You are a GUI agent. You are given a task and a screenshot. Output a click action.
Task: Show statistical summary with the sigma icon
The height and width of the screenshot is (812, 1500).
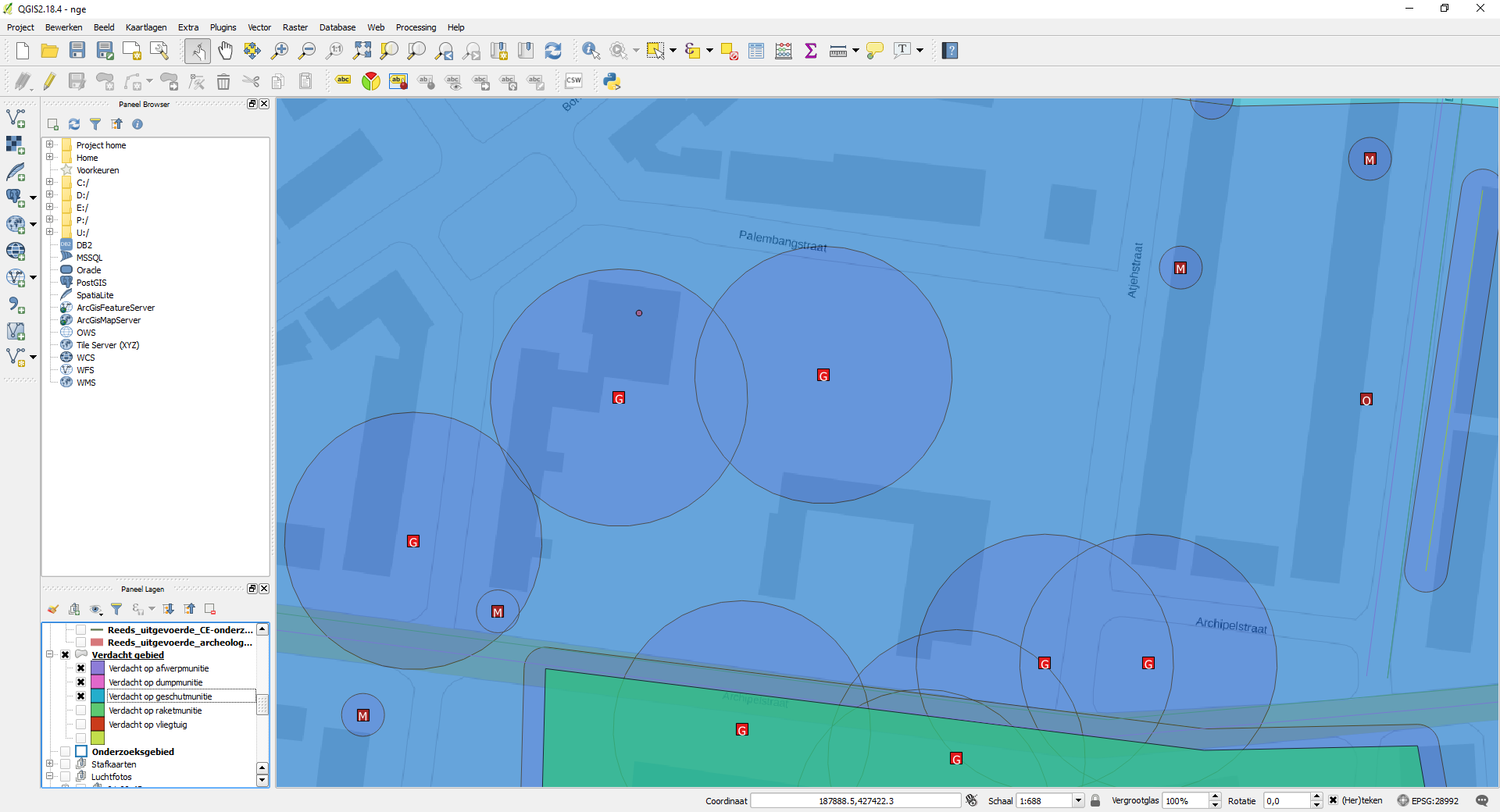coord(811,51)
